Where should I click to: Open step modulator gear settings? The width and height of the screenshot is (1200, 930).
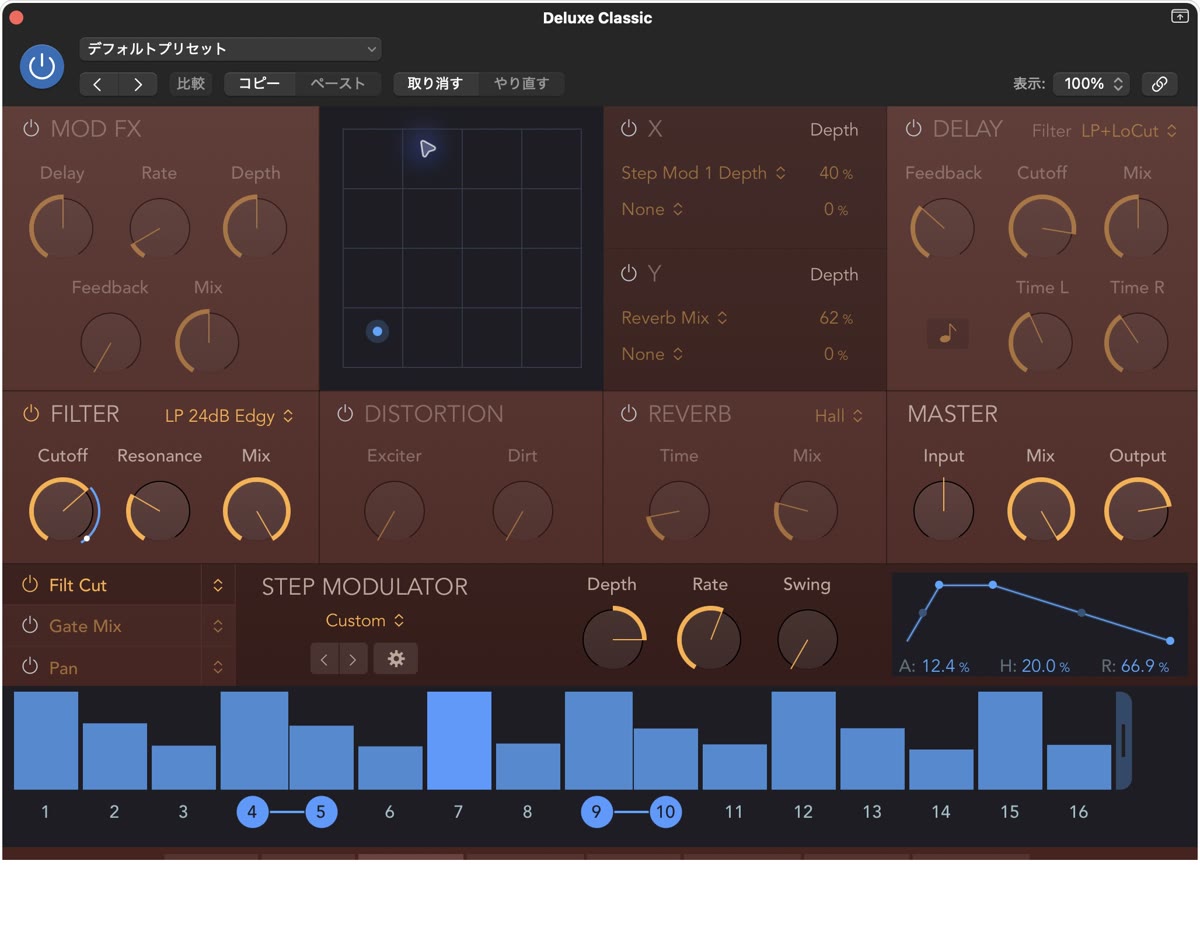(x=396, y=659)
